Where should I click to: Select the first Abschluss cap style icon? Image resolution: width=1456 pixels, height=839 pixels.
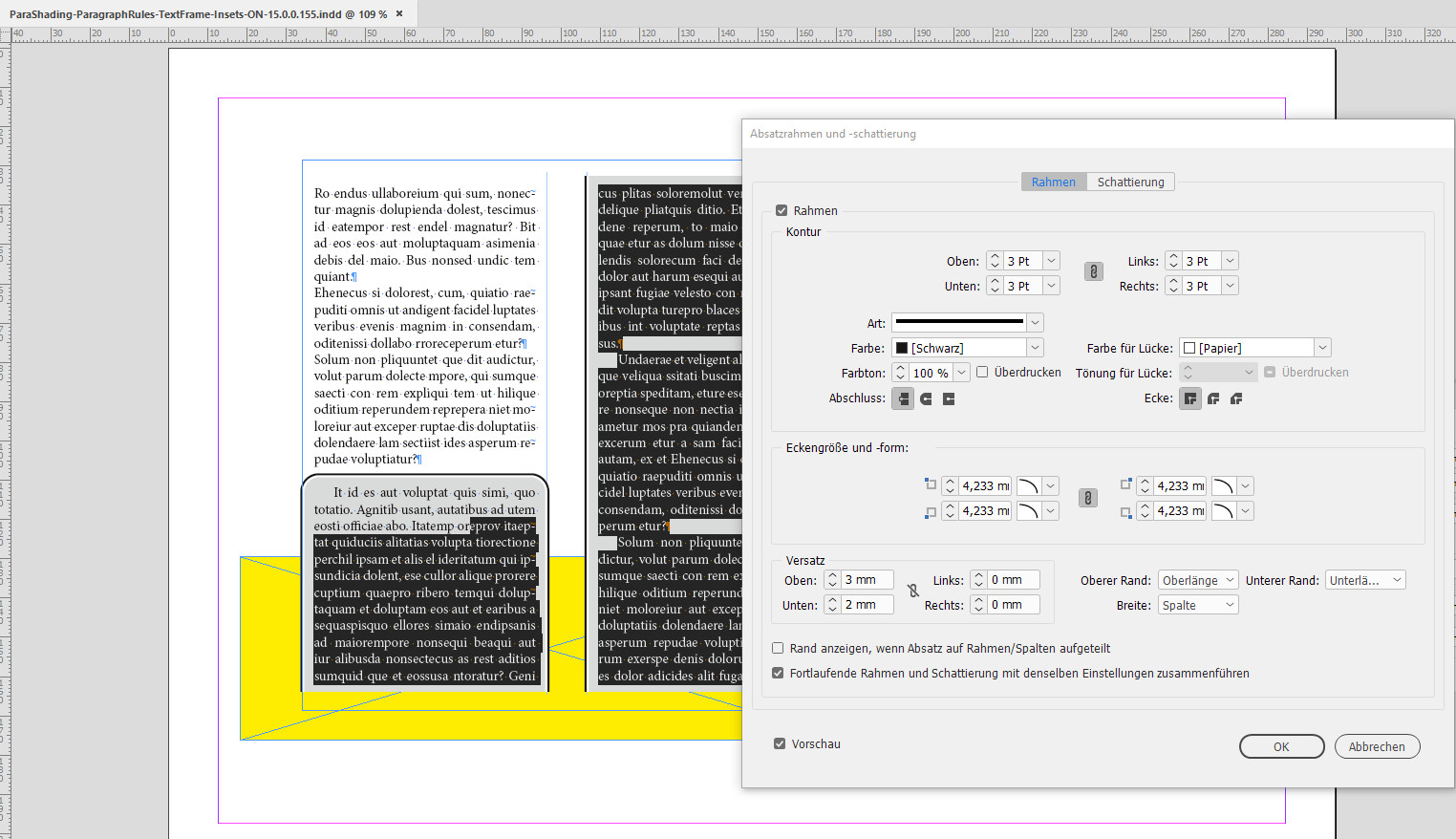[x=903, y=398]
